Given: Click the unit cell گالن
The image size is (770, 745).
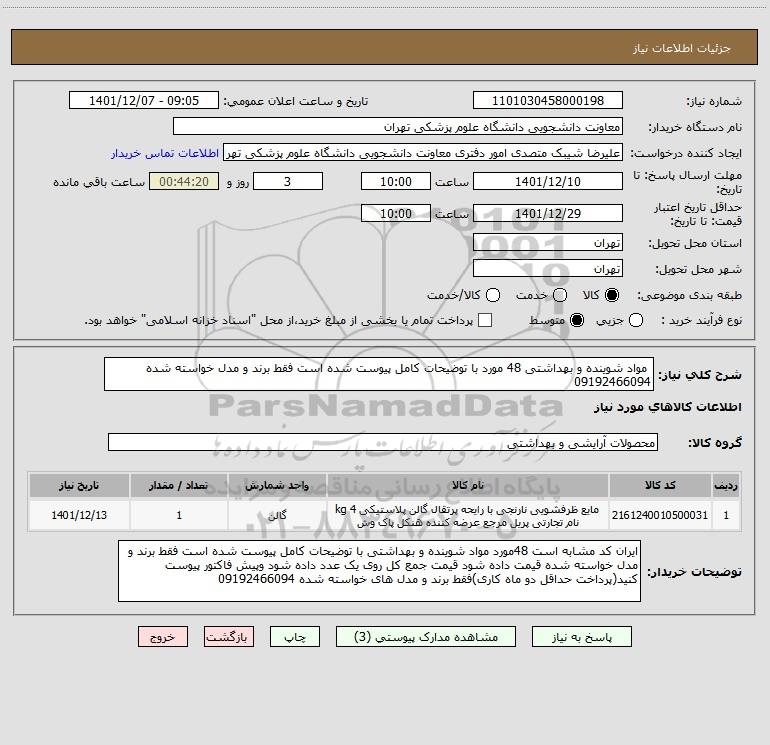Looking at the screenshot, I should point(277,515).
